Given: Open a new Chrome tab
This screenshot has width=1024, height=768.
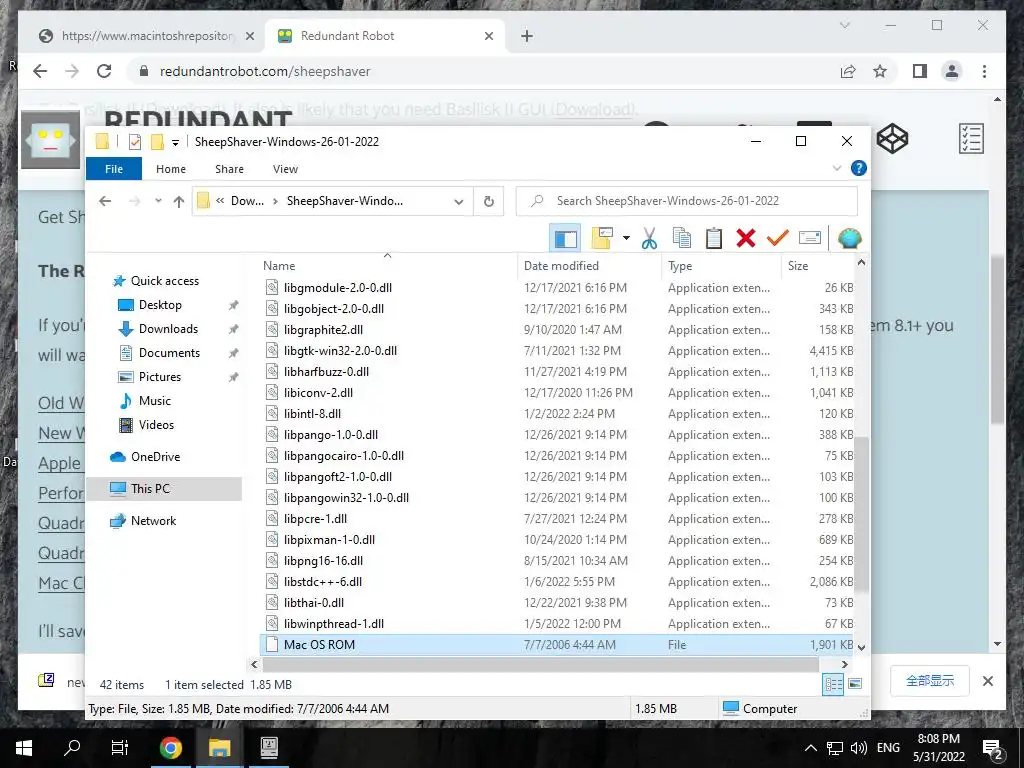Looking at the screenshot, I should coord(527,36).
